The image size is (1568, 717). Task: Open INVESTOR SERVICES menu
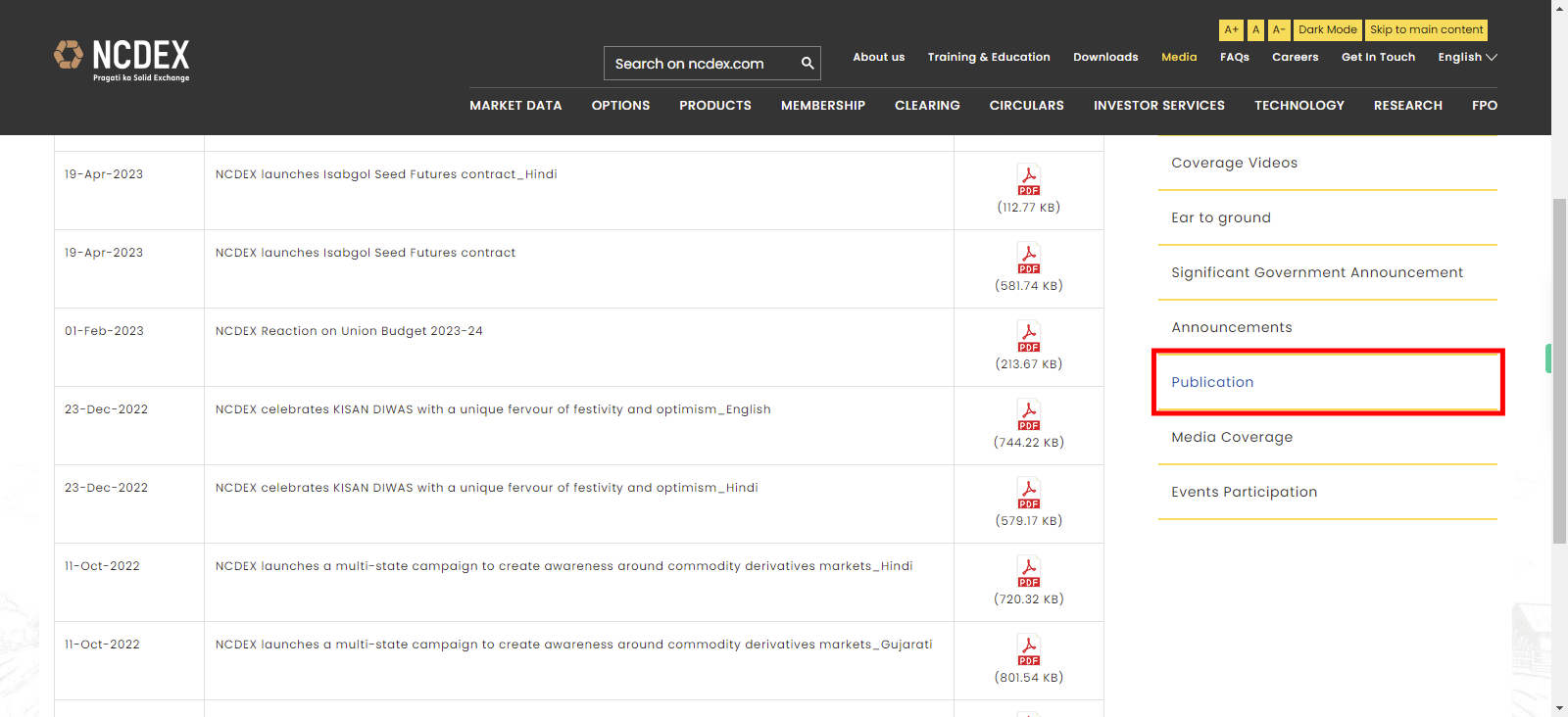point(1159,106)
